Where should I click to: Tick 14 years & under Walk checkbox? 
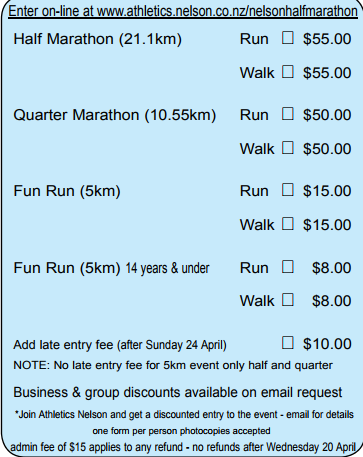click(288, 300)
